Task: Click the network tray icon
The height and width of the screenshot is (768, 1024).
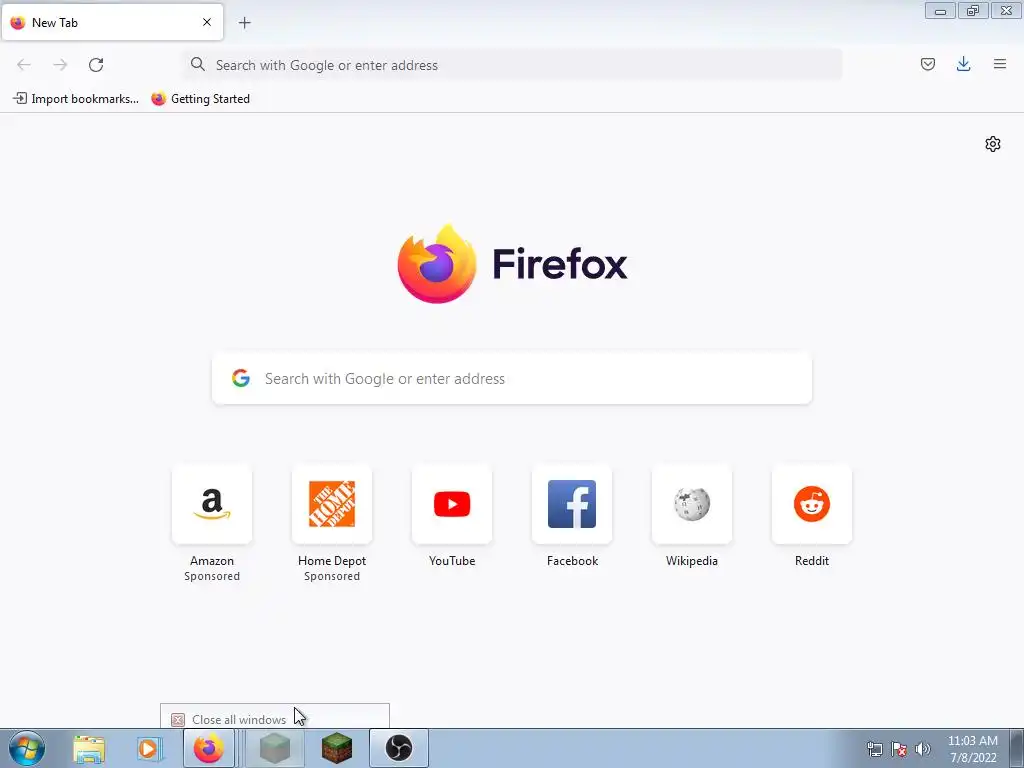Action: (x=874, y=749)
